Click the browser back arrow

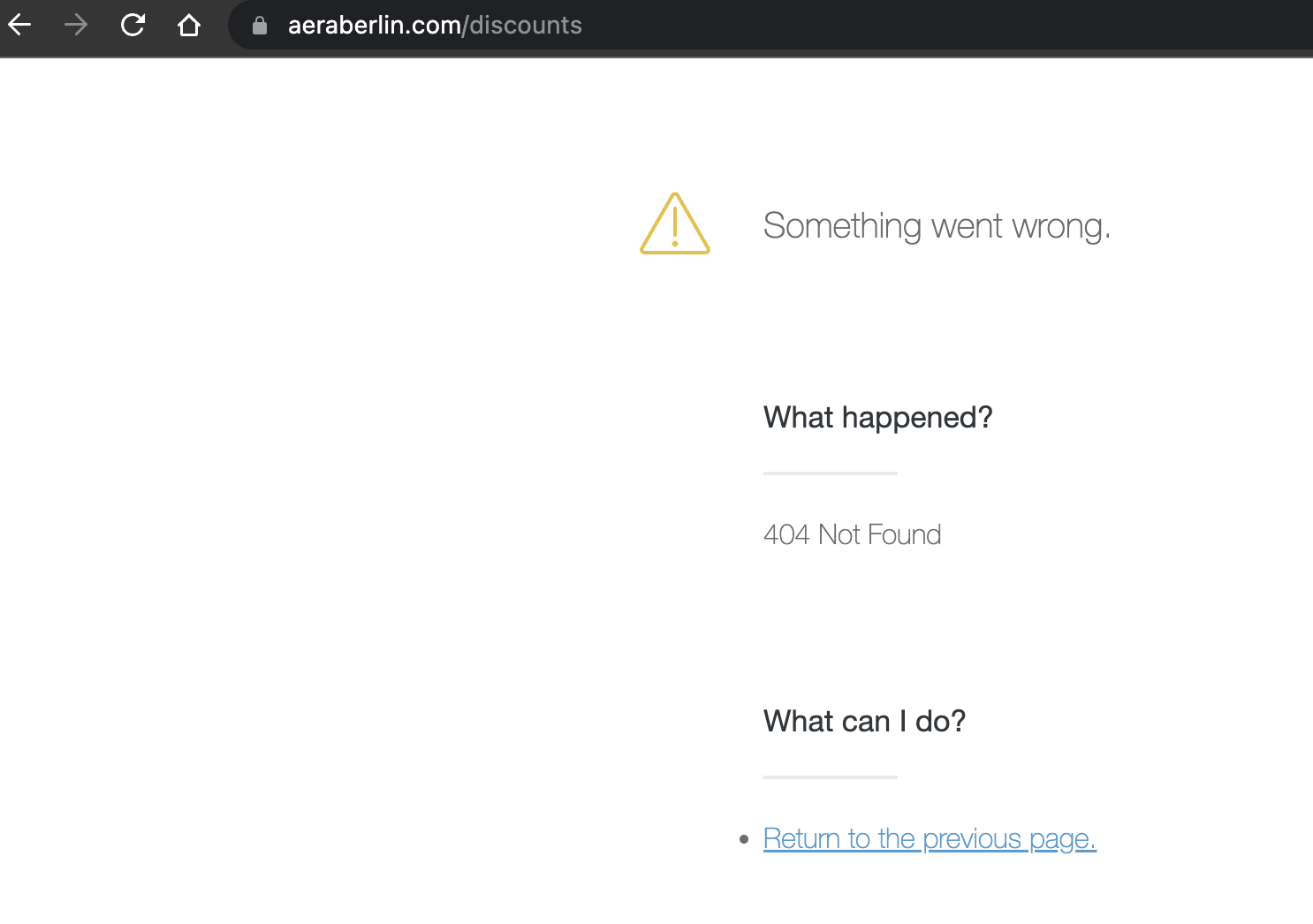pos(19,25)
